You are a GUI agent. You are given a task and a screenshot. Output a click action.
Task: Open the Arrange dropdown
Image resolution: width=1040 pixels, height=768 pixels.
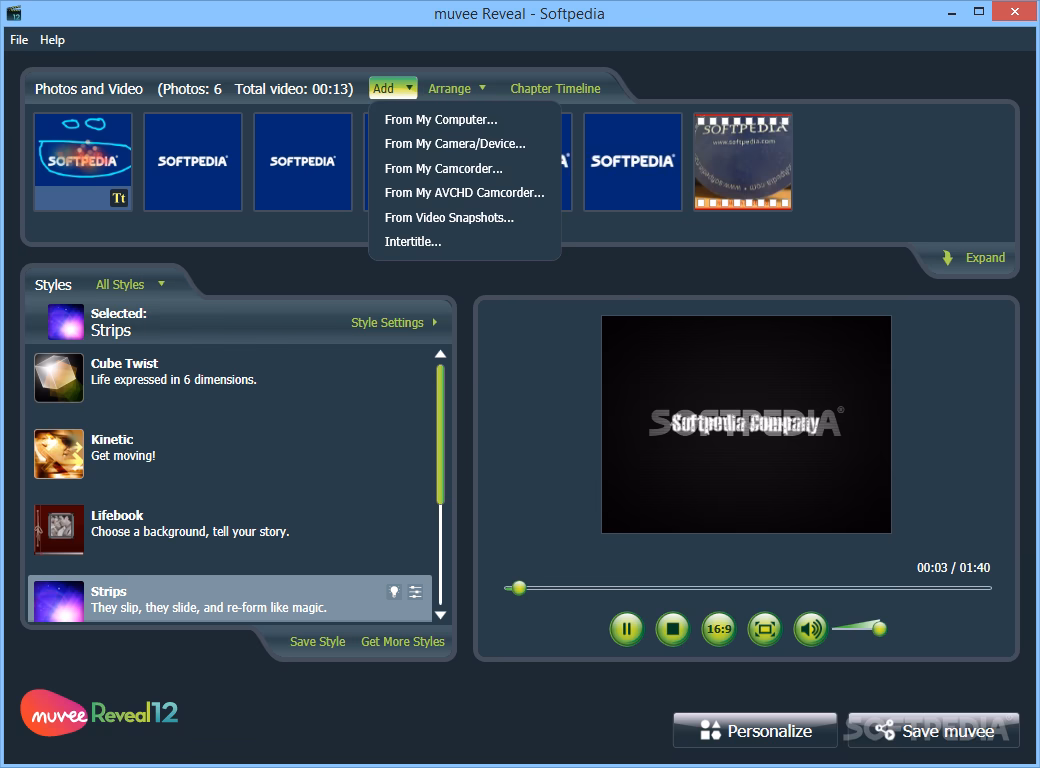(x=457, y=88)
